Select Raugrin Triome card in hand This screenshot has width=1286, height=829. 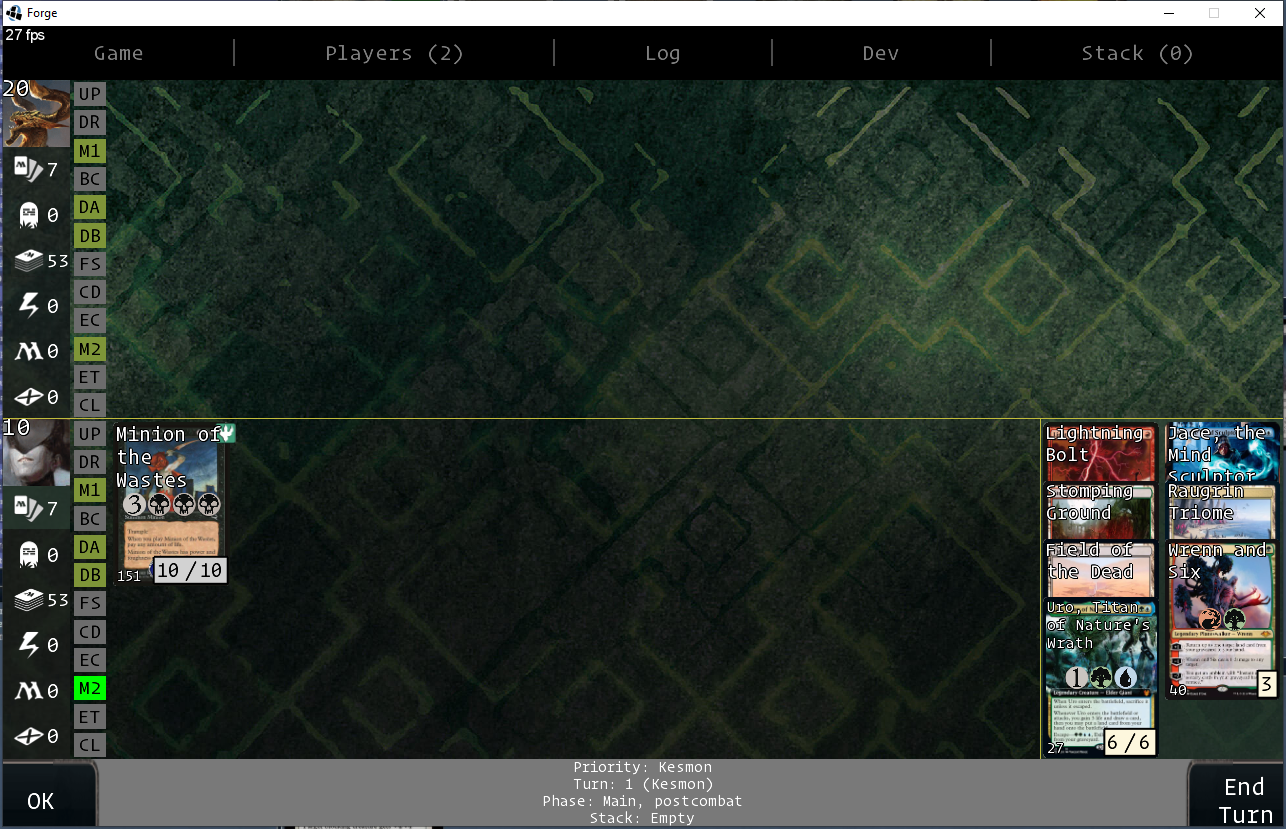[1222, 510]
